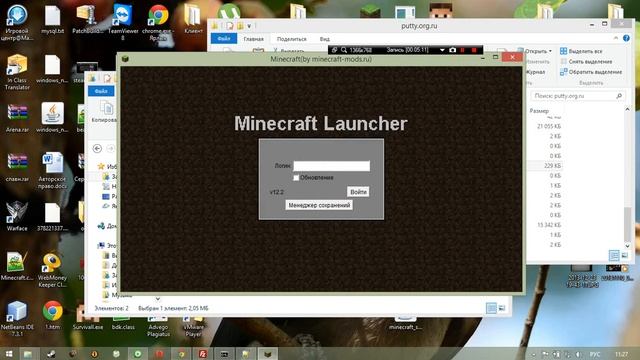This screenshot has height=360, width=640.
Task: Open Менеджер сохранений in the launcher
Action: coord(319,205)
